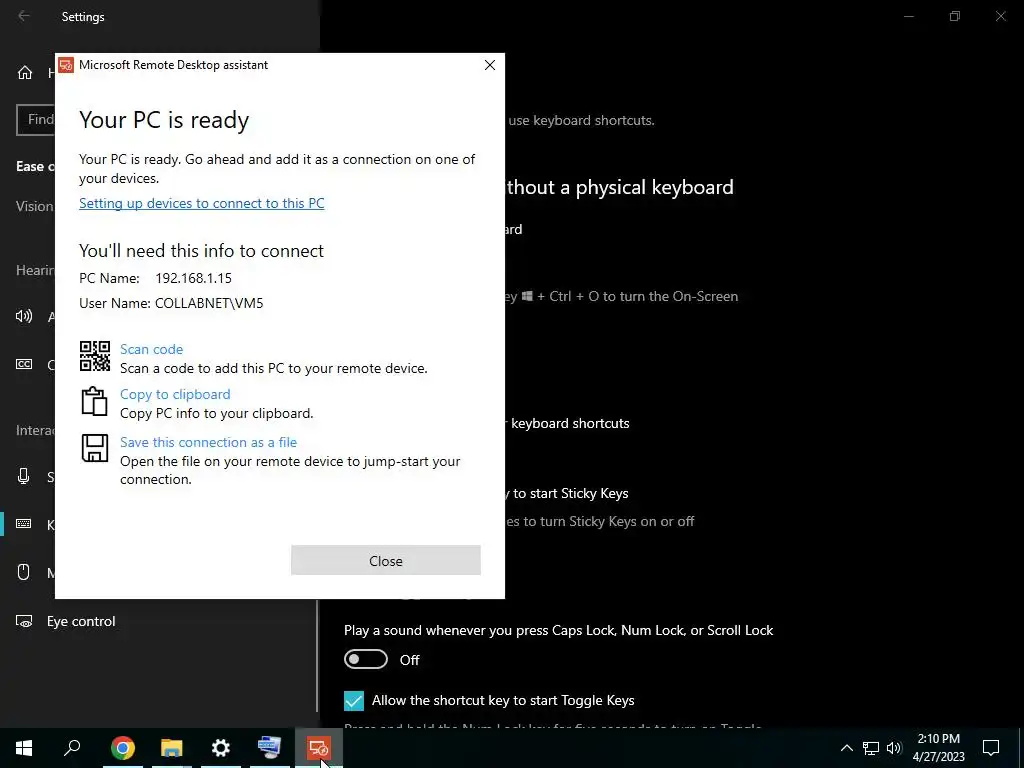Click Save this connection as a file
The width and height of the screenshot is (1024, 768).
[208, 442]
